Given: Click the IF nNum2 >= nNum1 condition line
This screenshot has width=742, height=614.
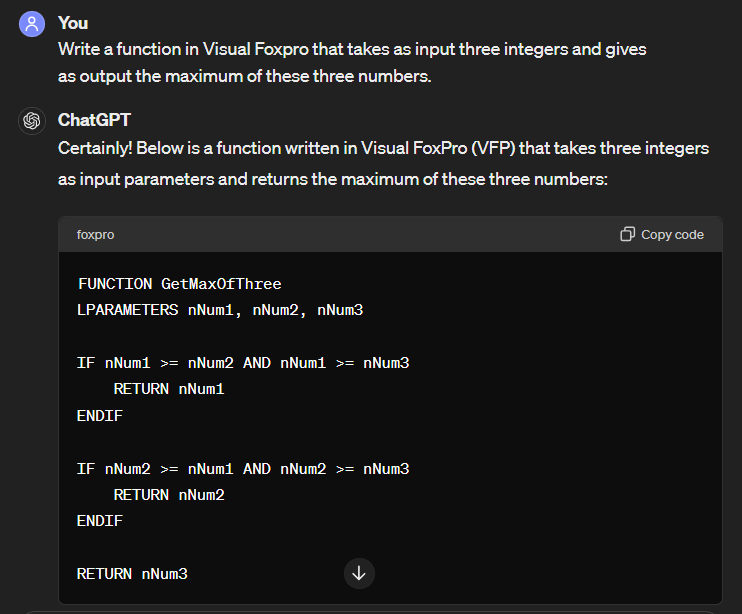Looking at the screenshot, I should point(243,469).
